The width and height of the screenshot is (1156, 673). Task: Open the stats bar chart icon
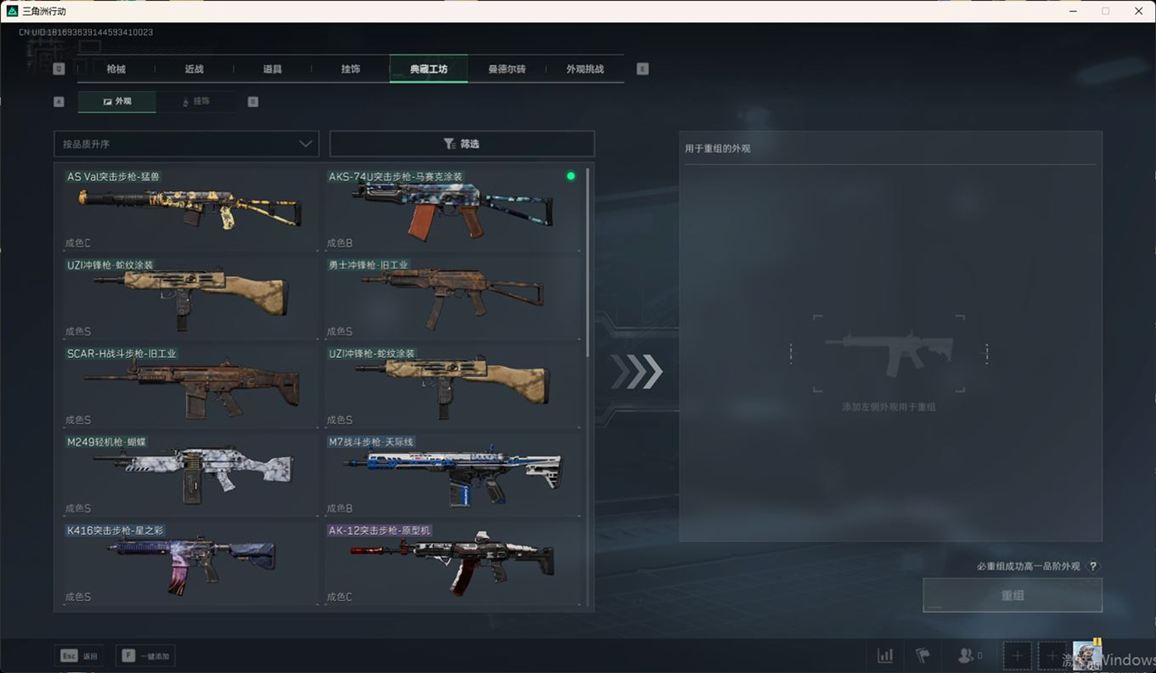coord(885,656)
